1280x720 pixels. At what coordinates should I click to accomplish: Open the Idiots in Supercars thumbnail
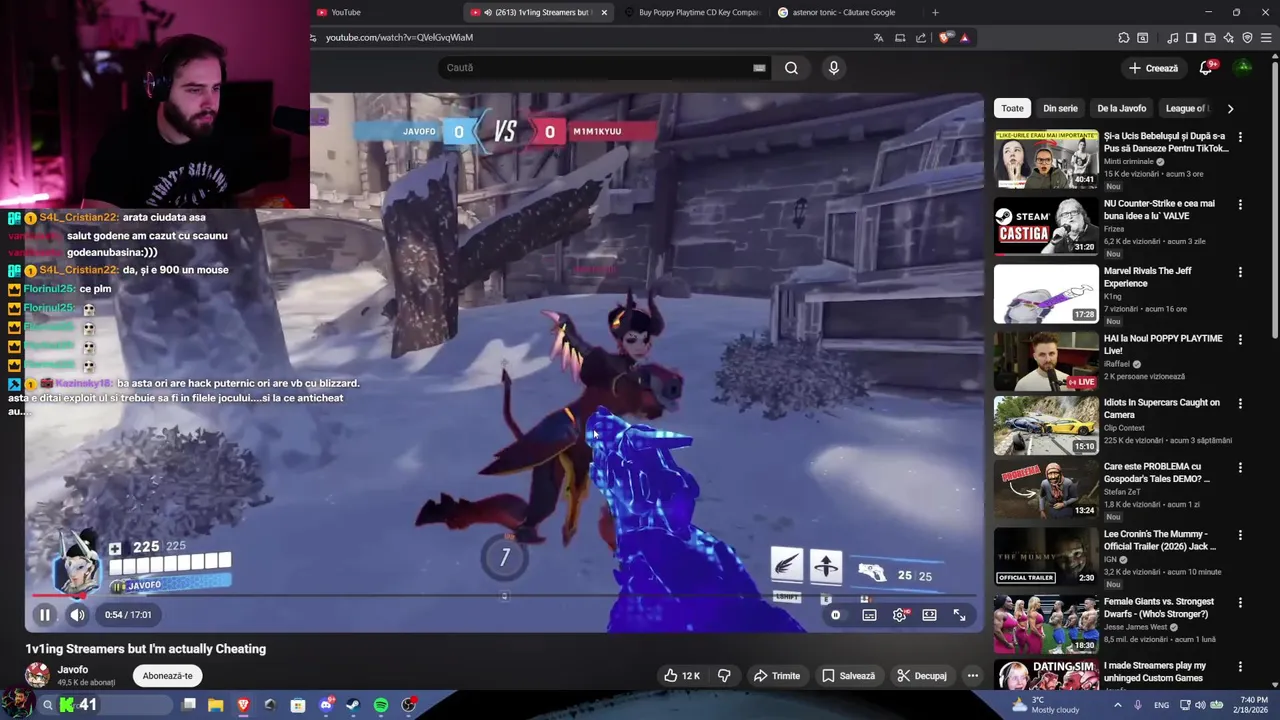point(1046,426)
